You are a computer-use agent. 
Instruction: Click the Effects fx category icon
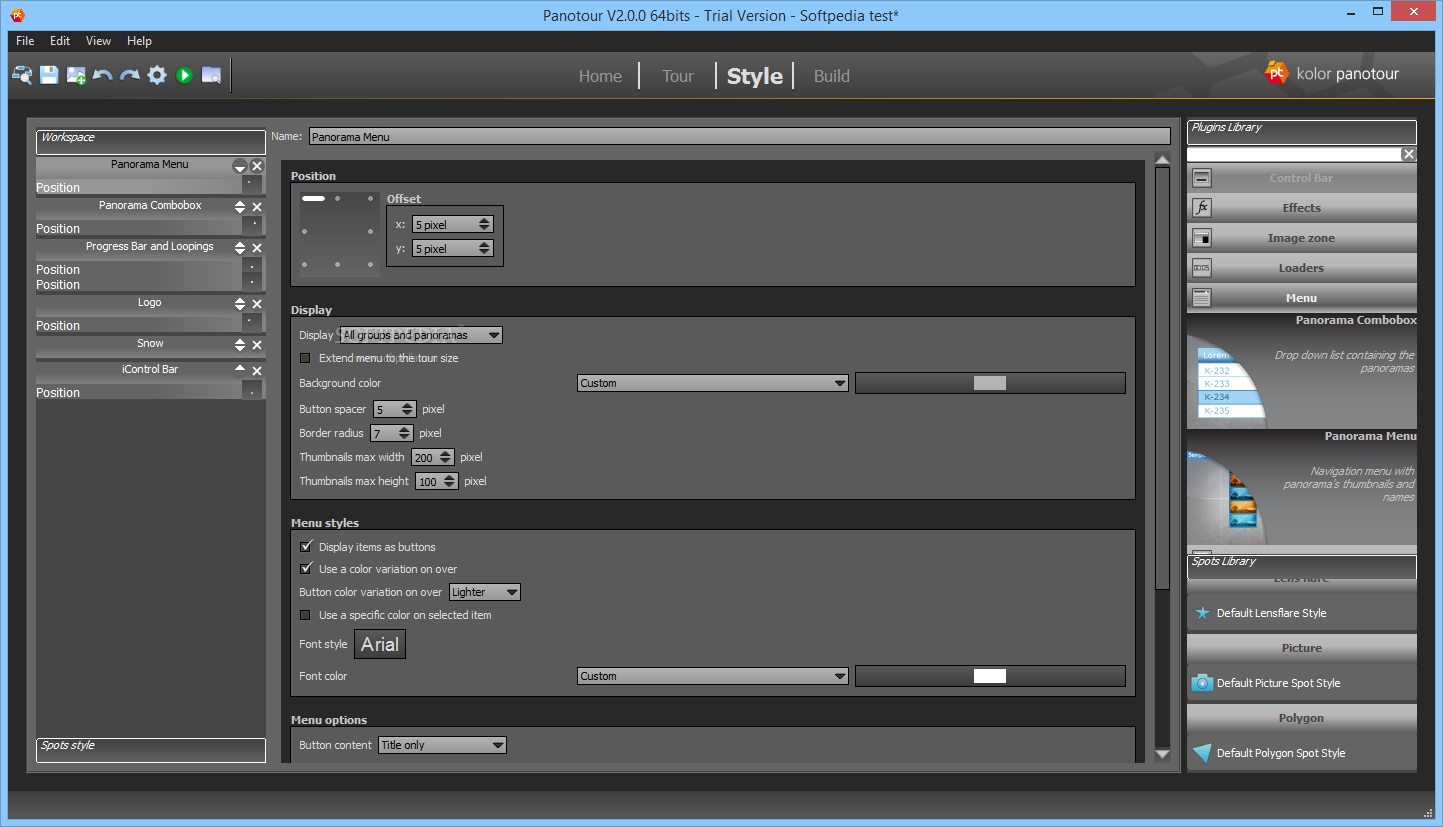1202,208
